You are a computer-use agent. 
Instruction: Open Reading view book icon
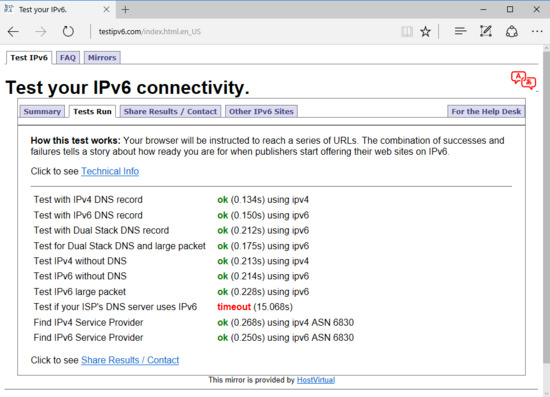click(x=407, y=32)
